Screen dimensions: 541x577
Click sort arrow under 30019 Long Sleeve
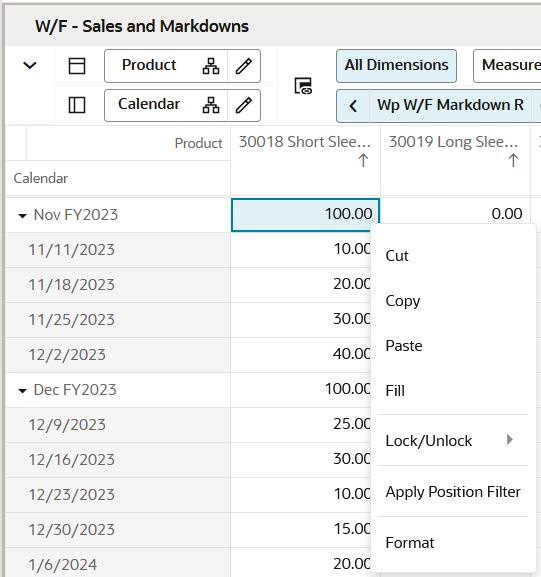point(513,160)
